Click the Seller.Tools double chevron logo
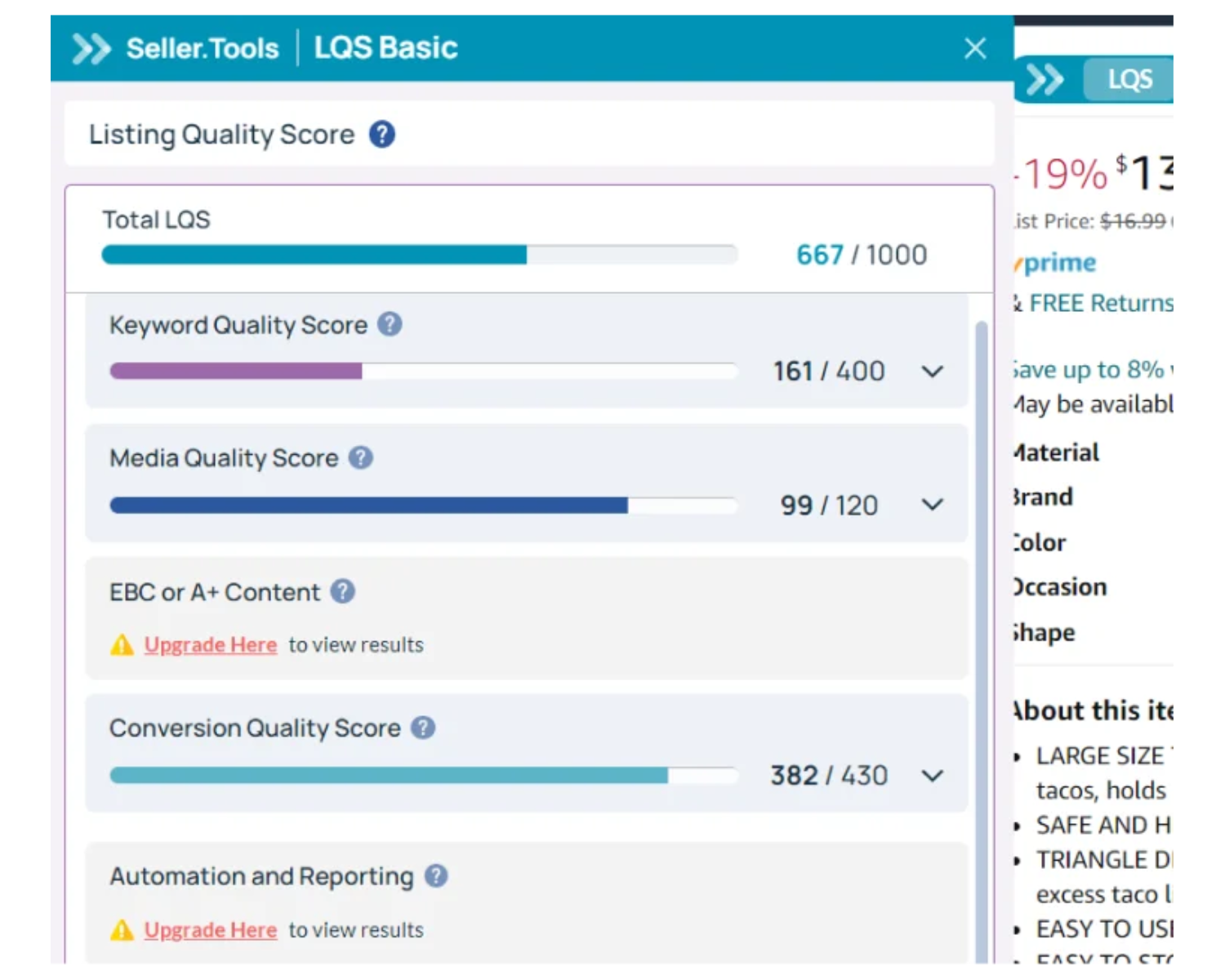Viewport: 1225px width, 980px height. pos(91,48)
